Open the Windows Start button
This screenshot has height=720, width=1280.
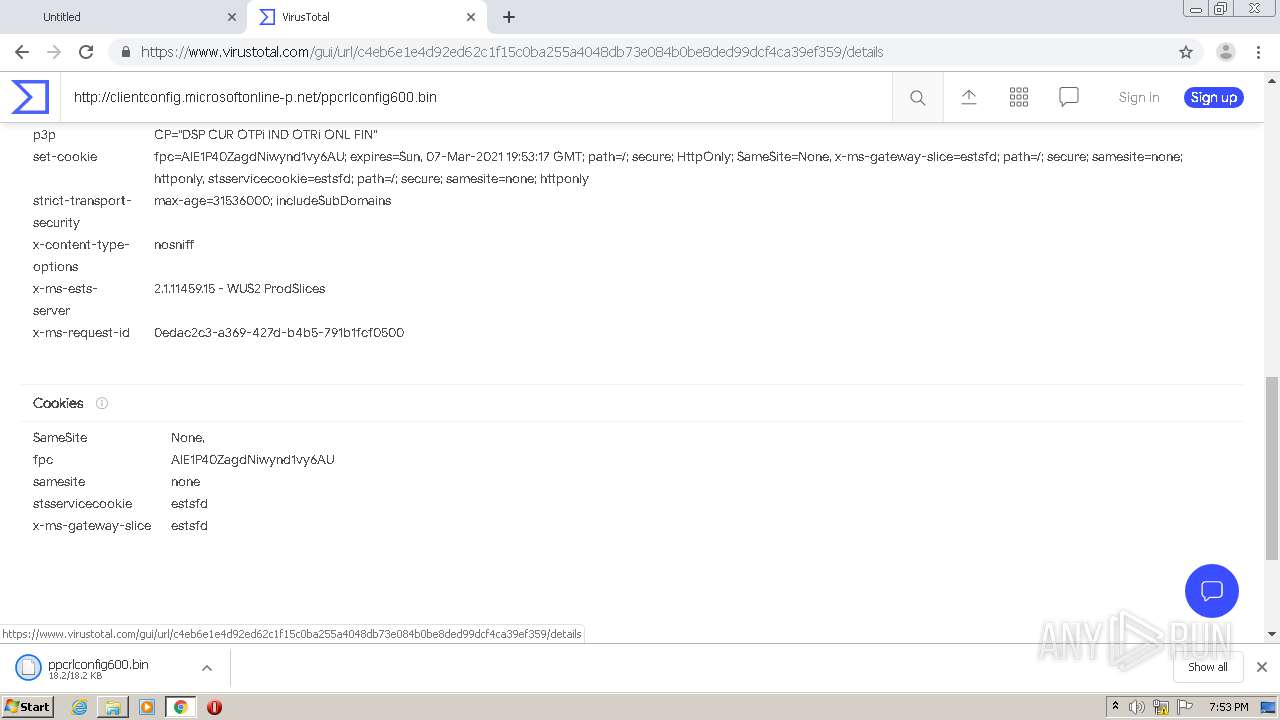tap(28, 707)
